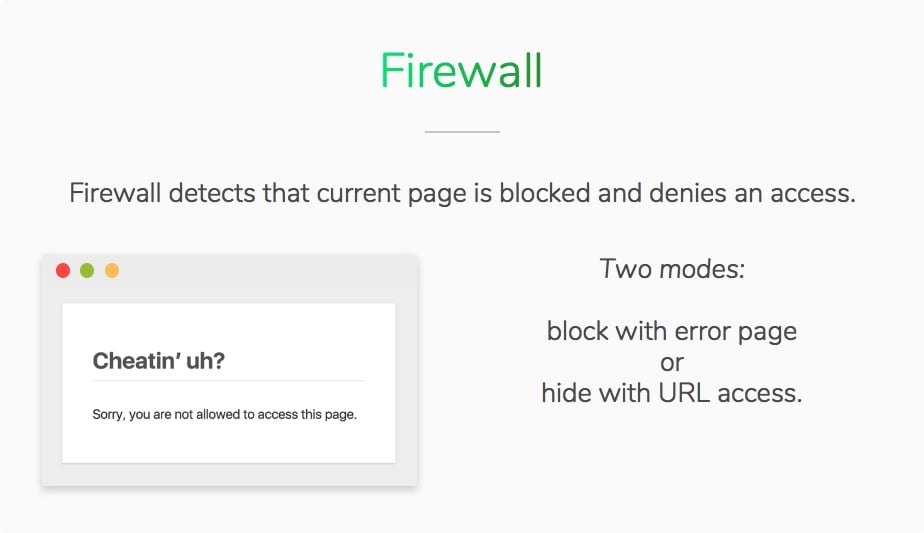Click the 'block with error page' text

pos(672,331)
